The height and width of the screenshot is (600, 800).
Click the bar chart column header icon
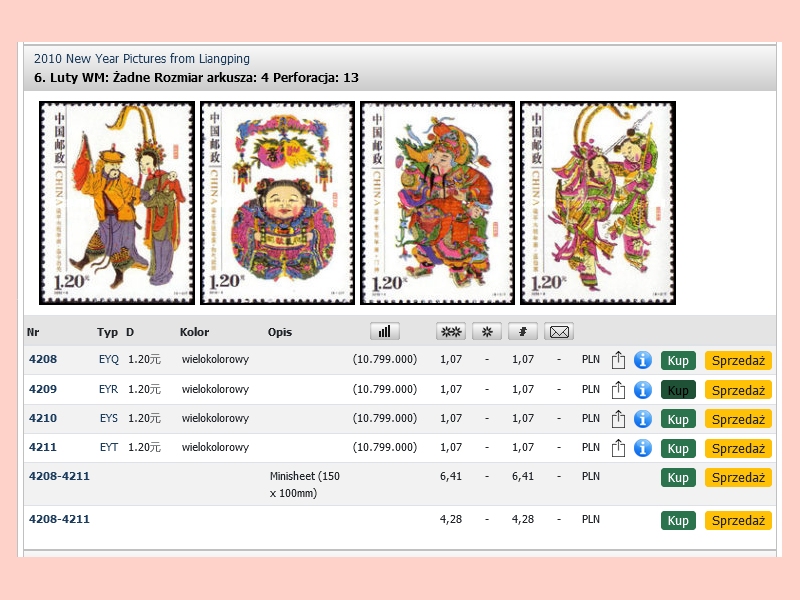(384, 332)
